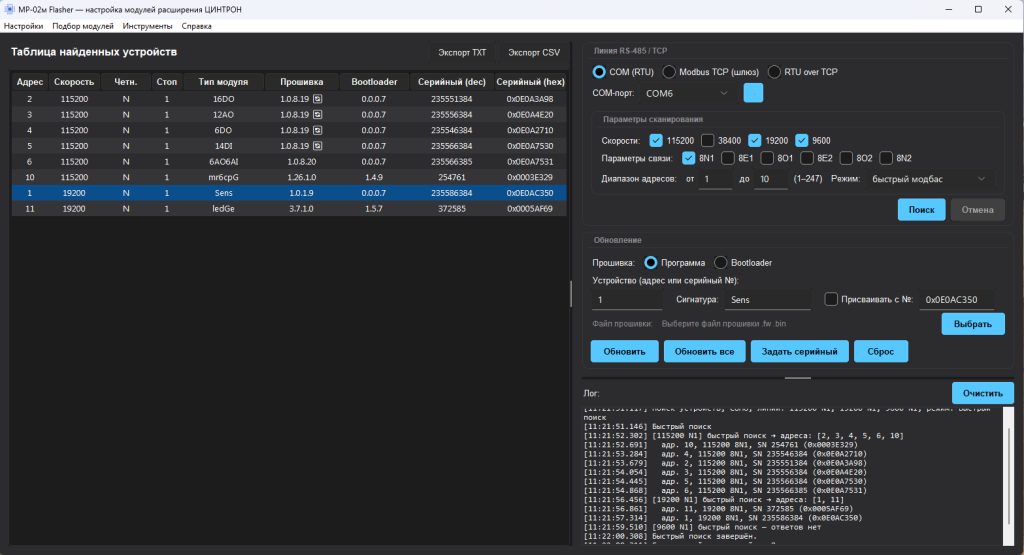Image resolution: width=1024 pixels, height=555 pixels.
Task: Choose Bootloader firmware radio button
Action: 720,262
